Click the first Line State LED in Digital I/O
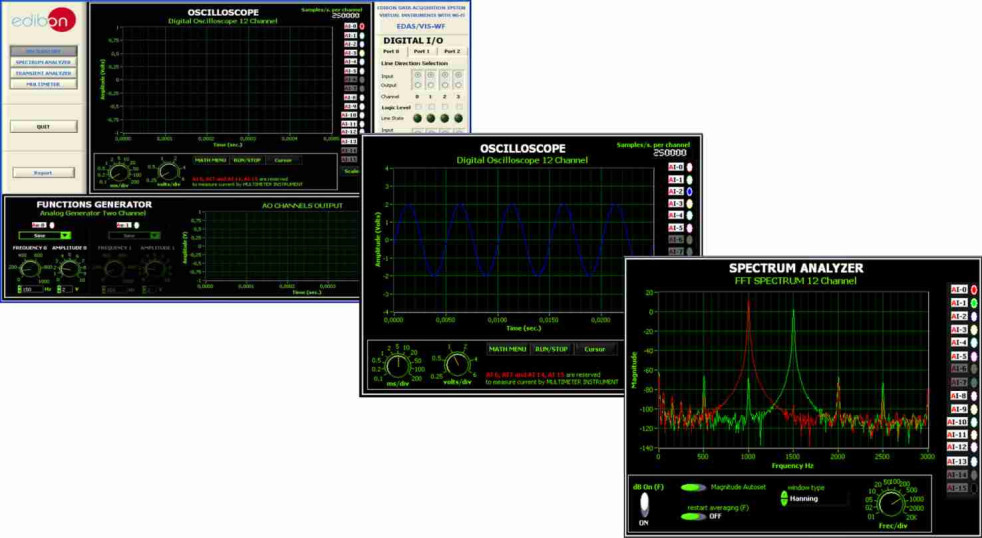This screenshot has width=982, height=538. [417, 118]
